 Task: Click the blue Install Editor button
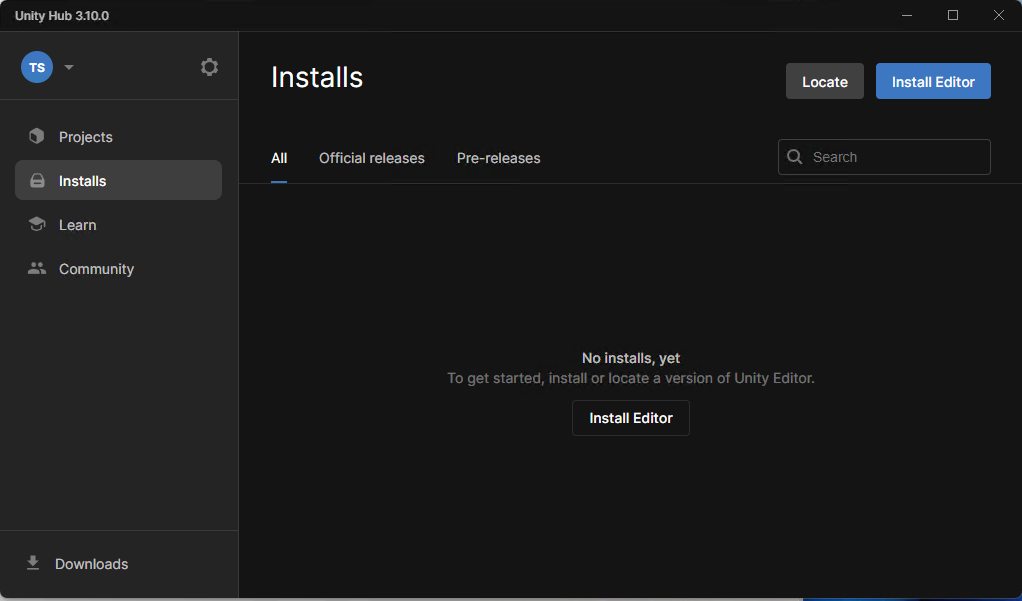(x=932, y=82)
